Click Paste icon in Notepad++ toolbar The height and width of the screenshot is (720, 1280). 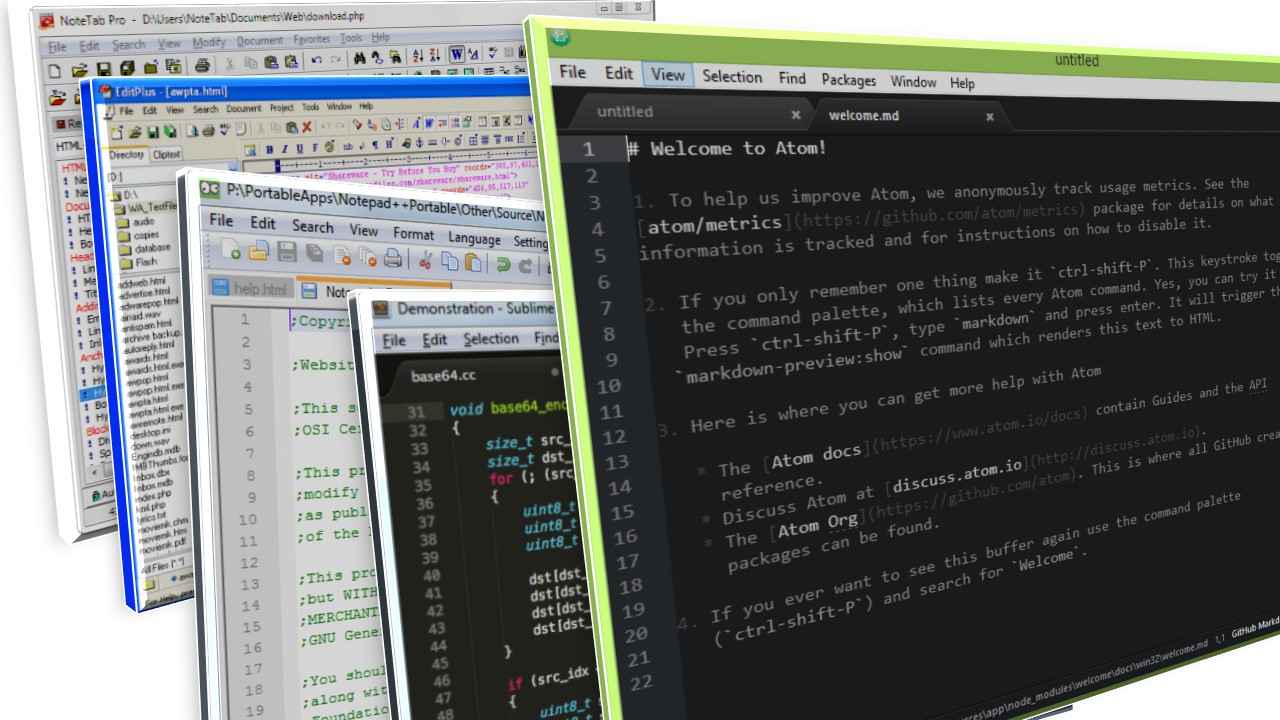pyautogui.click(x=473, y=262)
